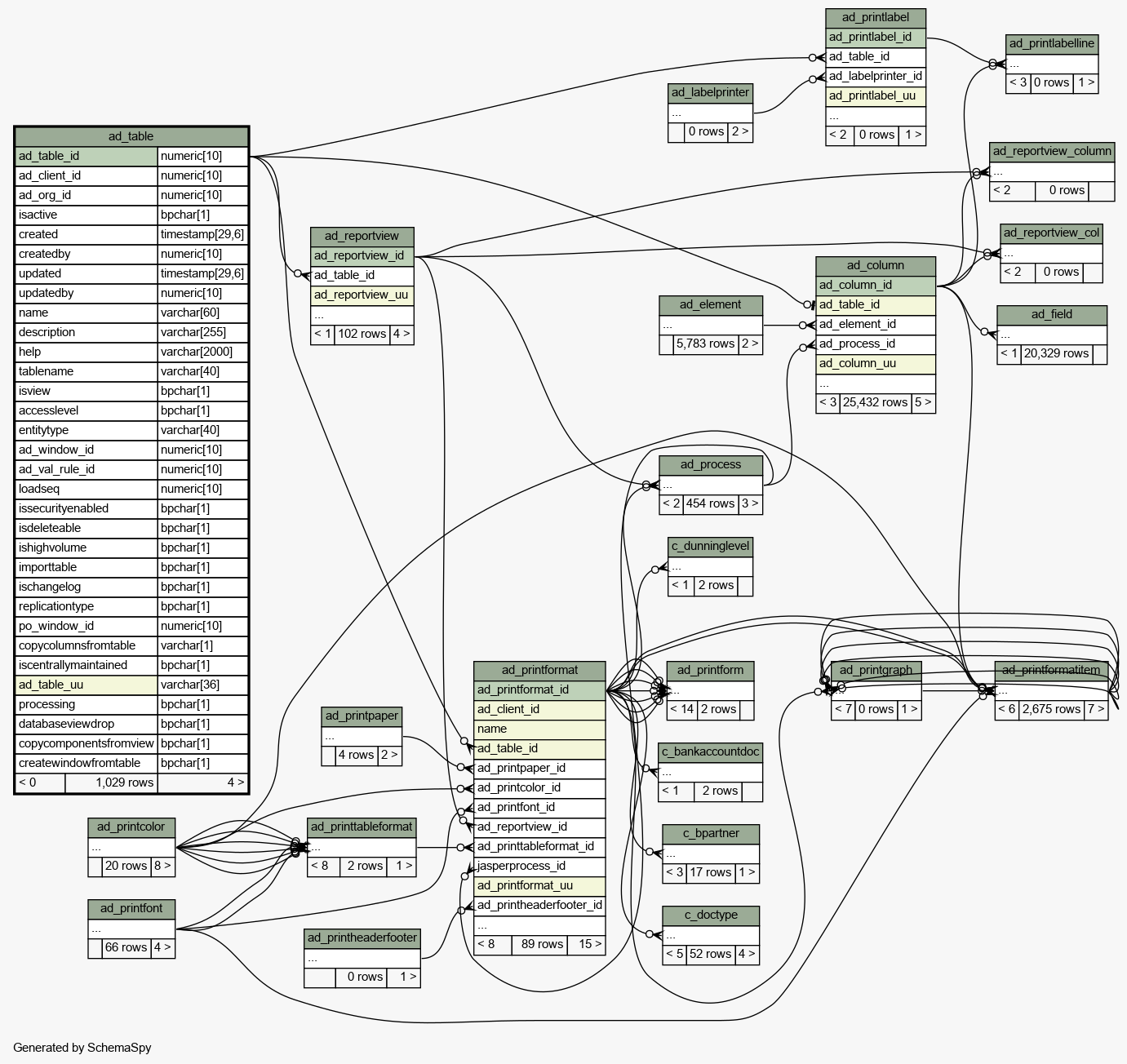
Task: Click the 5,783 rows count in ad_element
Action: coord(706,344)
